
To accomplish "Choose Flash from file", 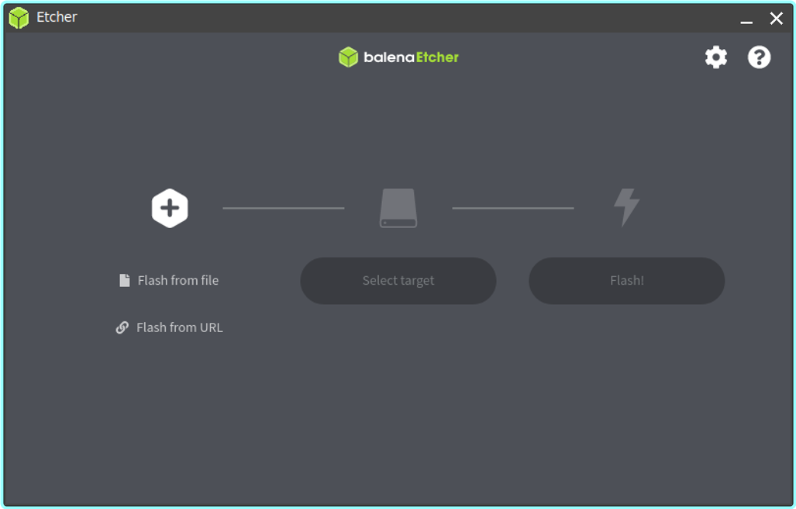I will pyautogui.click(x=169, y=281).
